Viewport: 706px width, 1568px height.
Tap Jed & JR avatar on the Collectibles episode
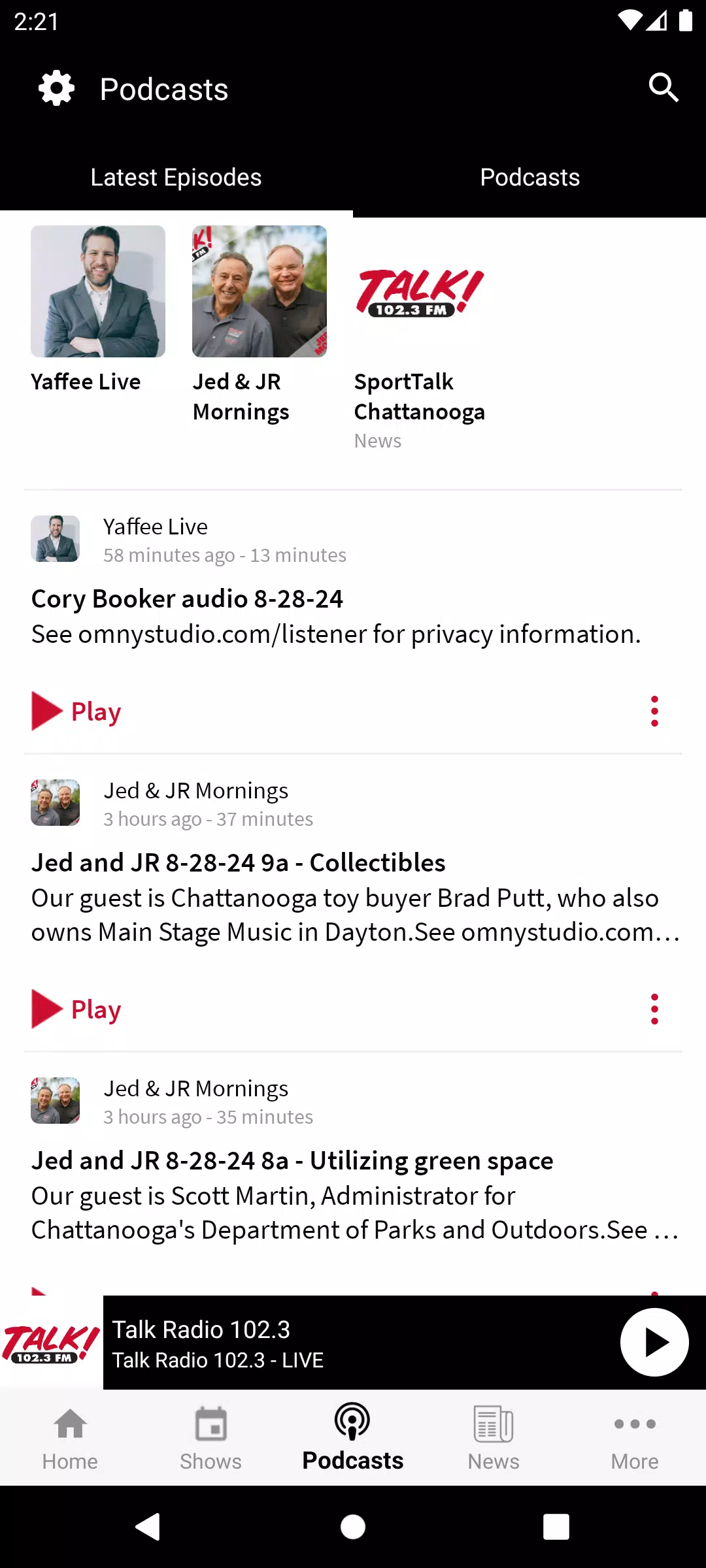click(x=56, y=803)
